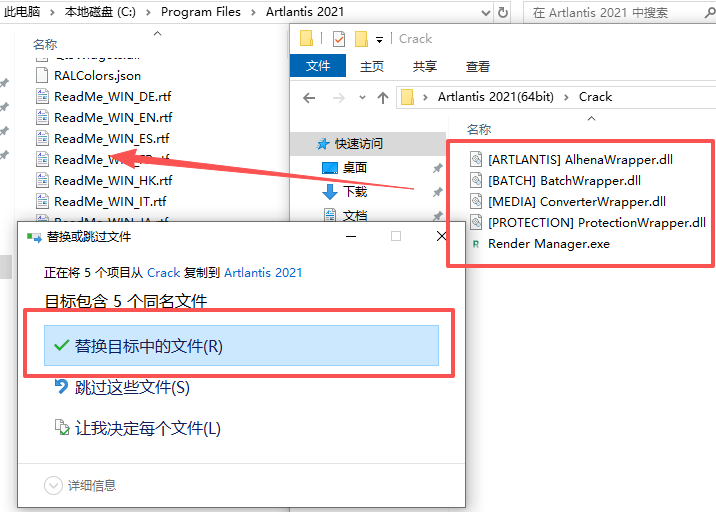716x512 pixels.
Task: Choose 让我决定每个文件(L) option
Action: point(147,428)
